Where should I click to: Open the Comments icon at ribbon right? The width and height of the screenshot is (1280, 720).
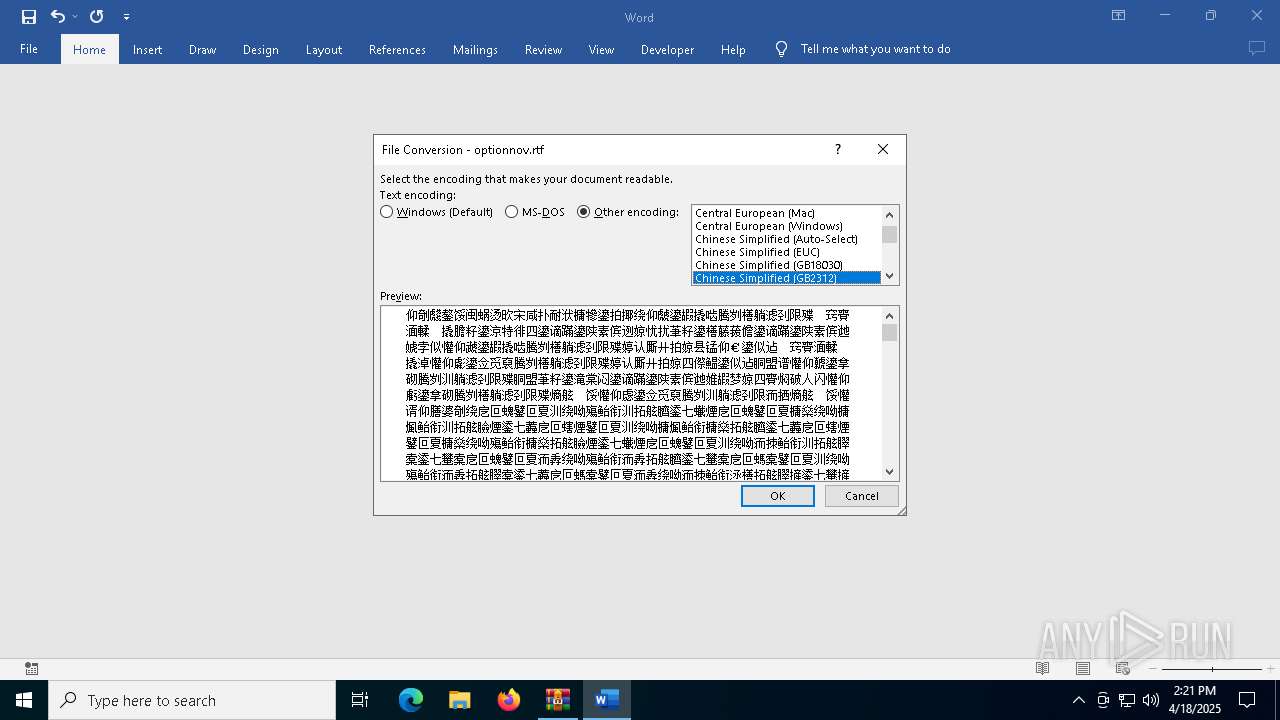[x=1256, y=48]
